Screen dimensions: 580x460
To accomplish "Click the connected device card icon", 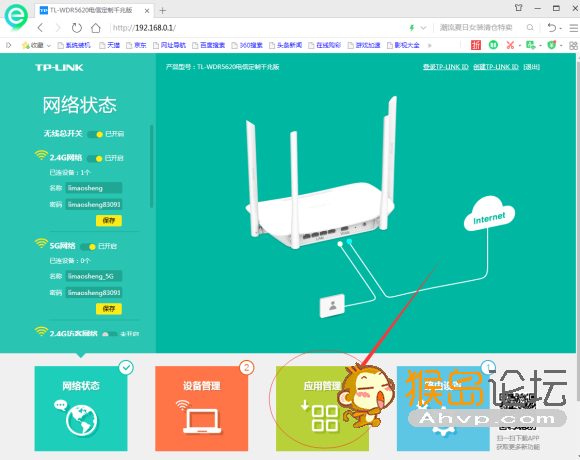I will (332, 306).
